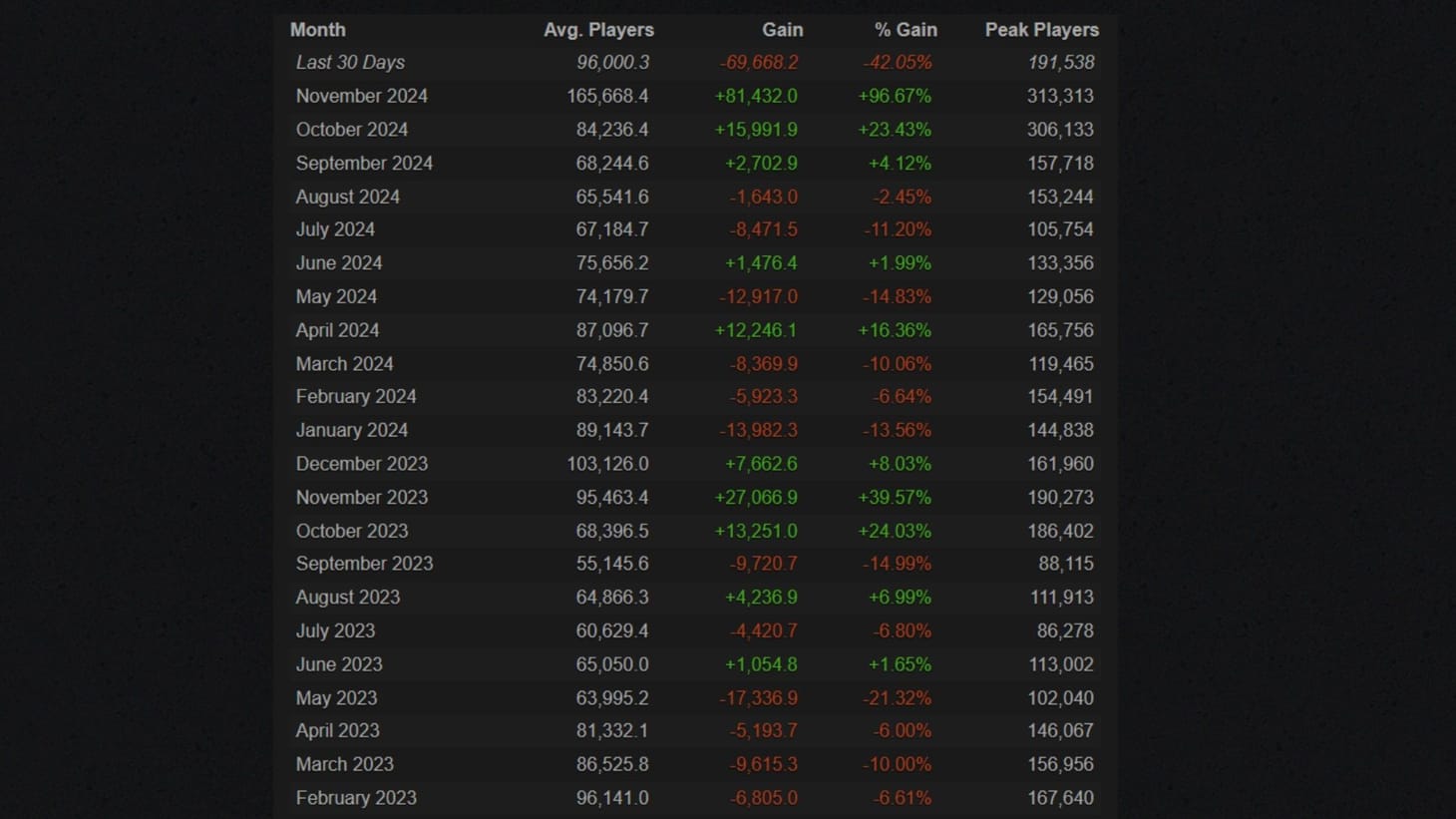Sort by Peak Players column header
The width and height of the screenshot is (1456, 819).
(1041, 30)
